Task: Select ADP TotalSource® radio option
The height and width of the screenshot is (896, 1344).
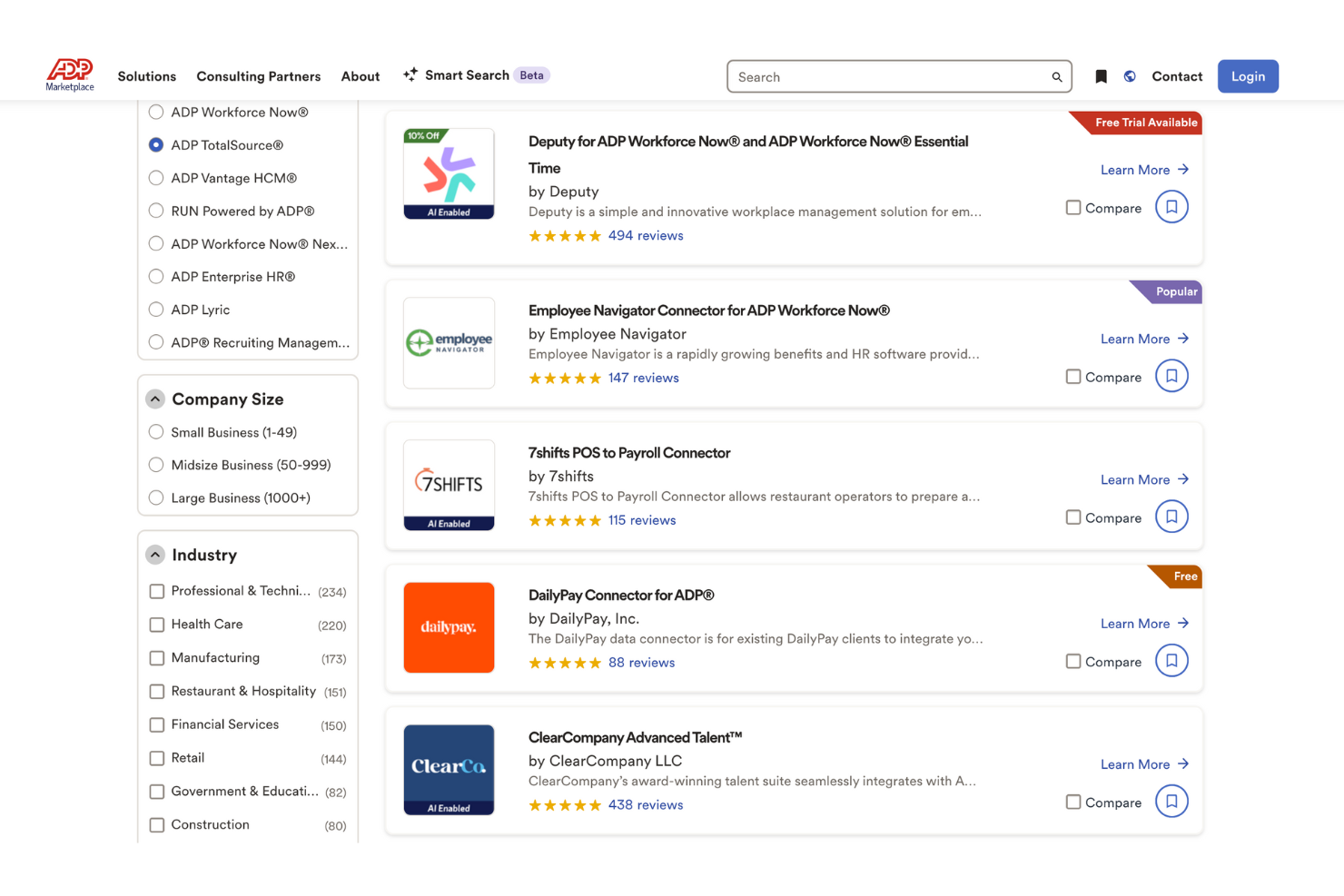Action: pos(156,144)
